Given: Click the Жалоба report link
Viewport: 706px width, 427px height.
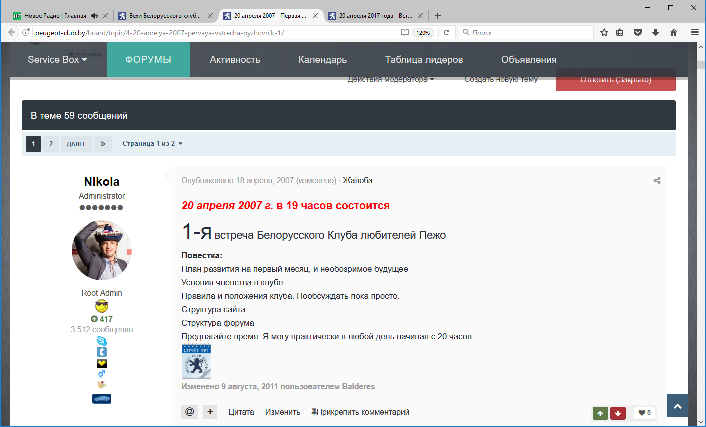Looking at the screenshot, I should [x=358, y=181].
